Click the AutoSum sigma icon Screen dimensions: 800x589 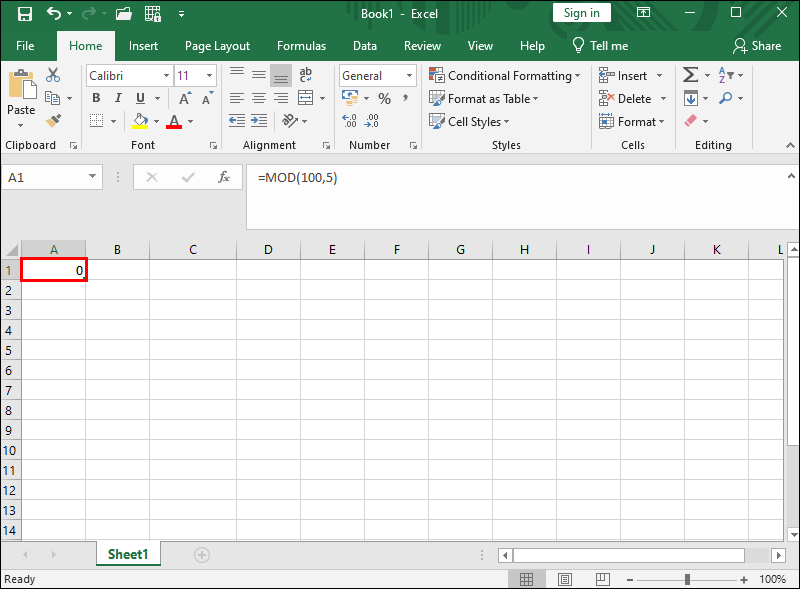(690, 75)
